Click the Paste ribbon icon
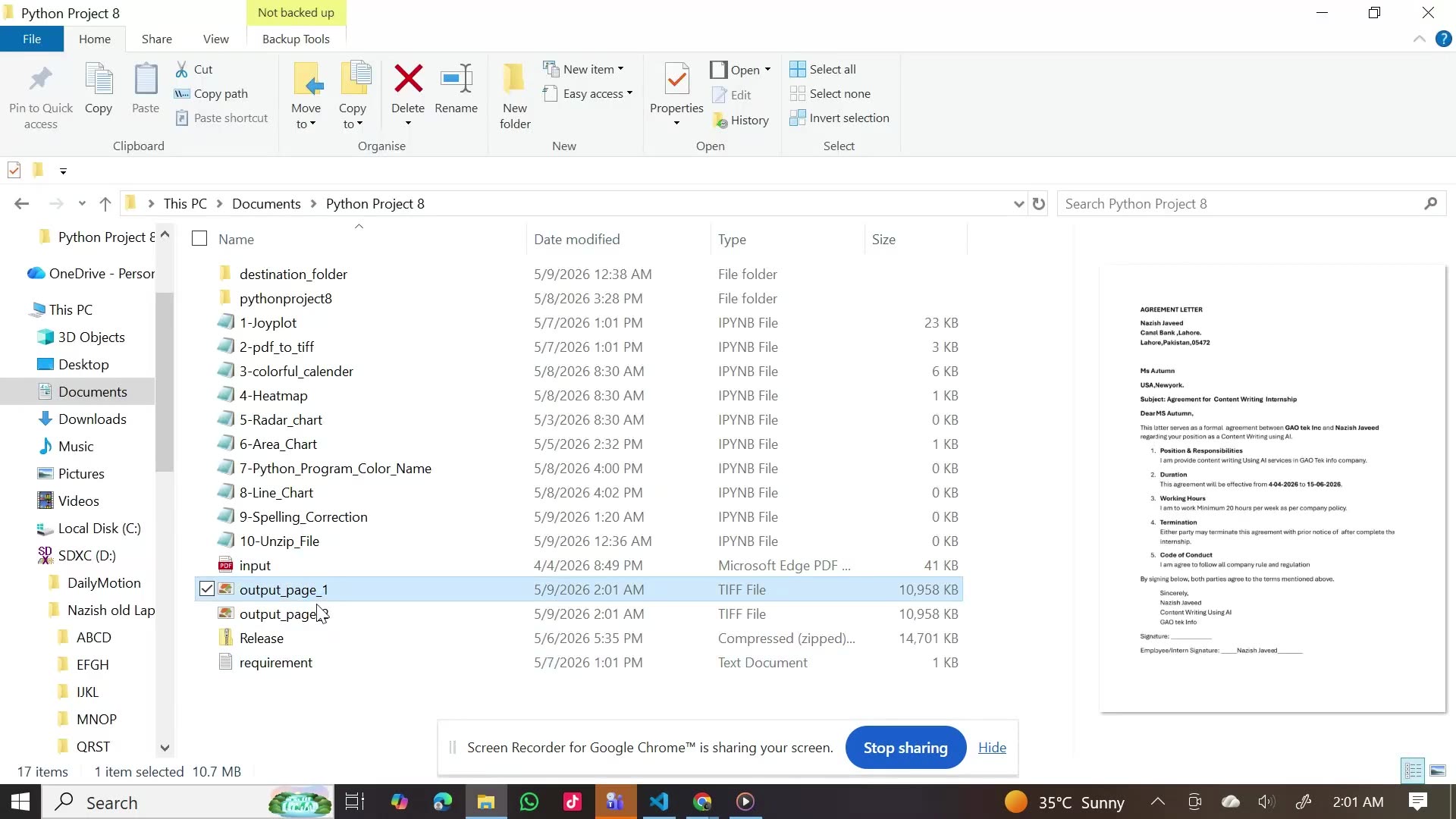 [x=146, y=80]
